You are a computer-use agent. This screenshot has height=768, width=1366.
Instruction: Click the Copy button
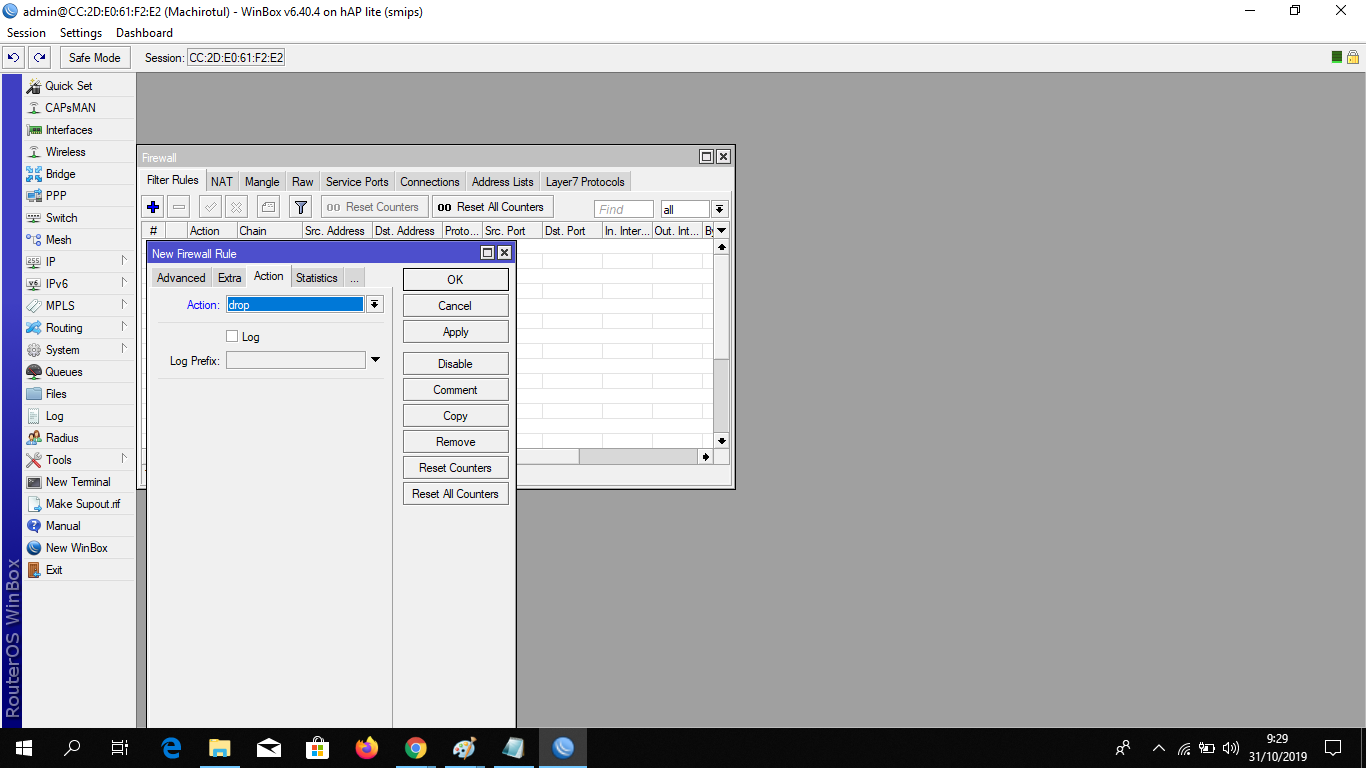tap(456, 416)
